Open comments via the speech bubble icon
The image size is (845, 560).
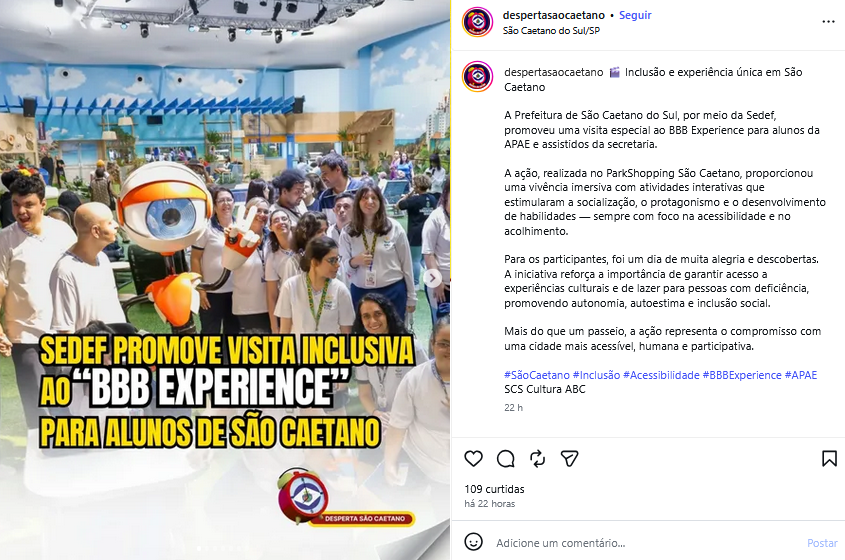click(505, 459)
